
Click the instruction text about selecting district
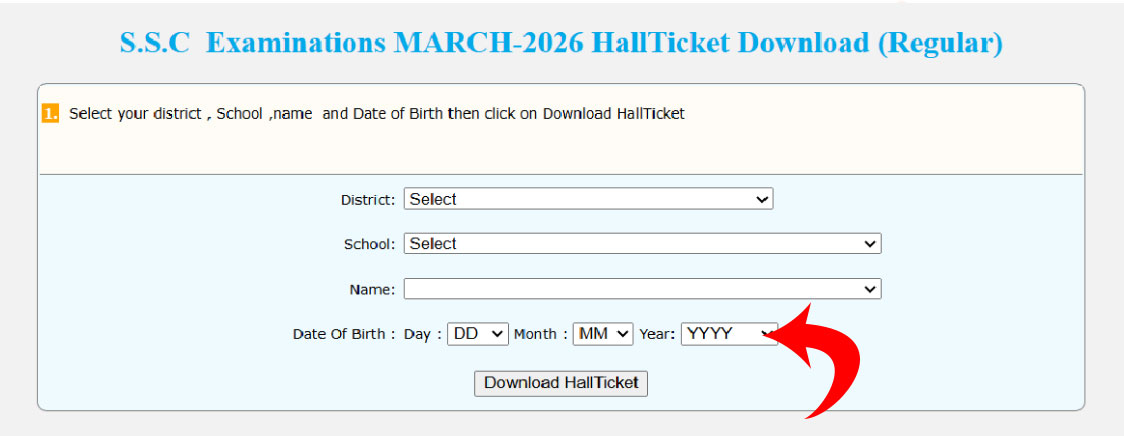pyautogui.click(x=376, y=114)
